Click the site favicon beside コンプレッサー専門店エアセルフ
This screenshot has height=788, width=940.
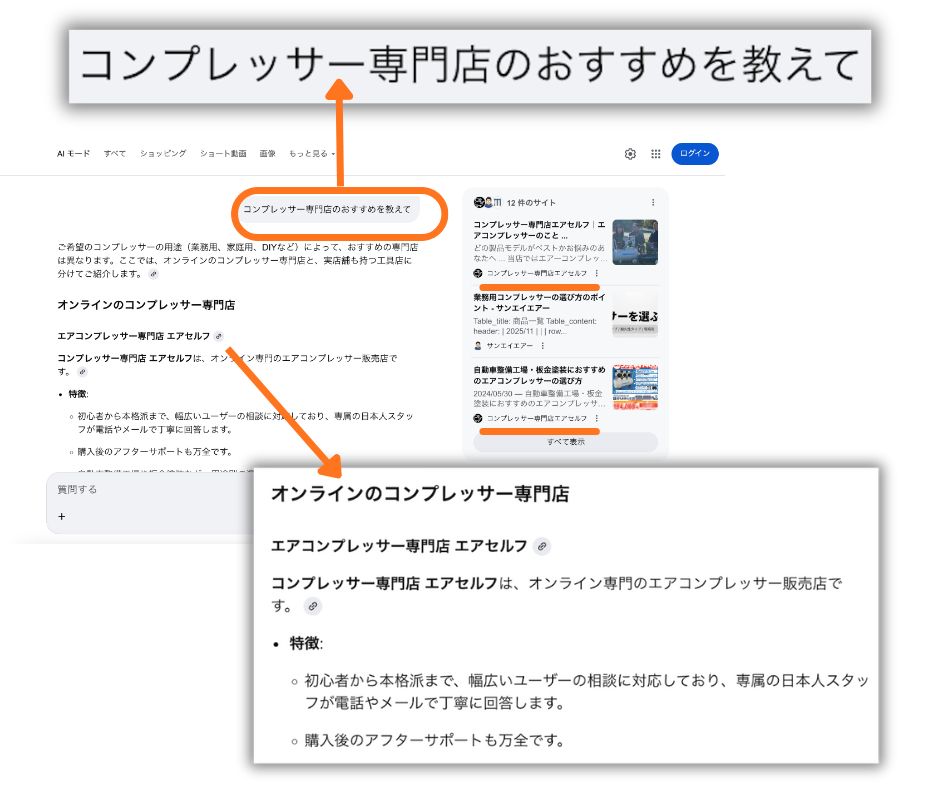click(477, 274)
